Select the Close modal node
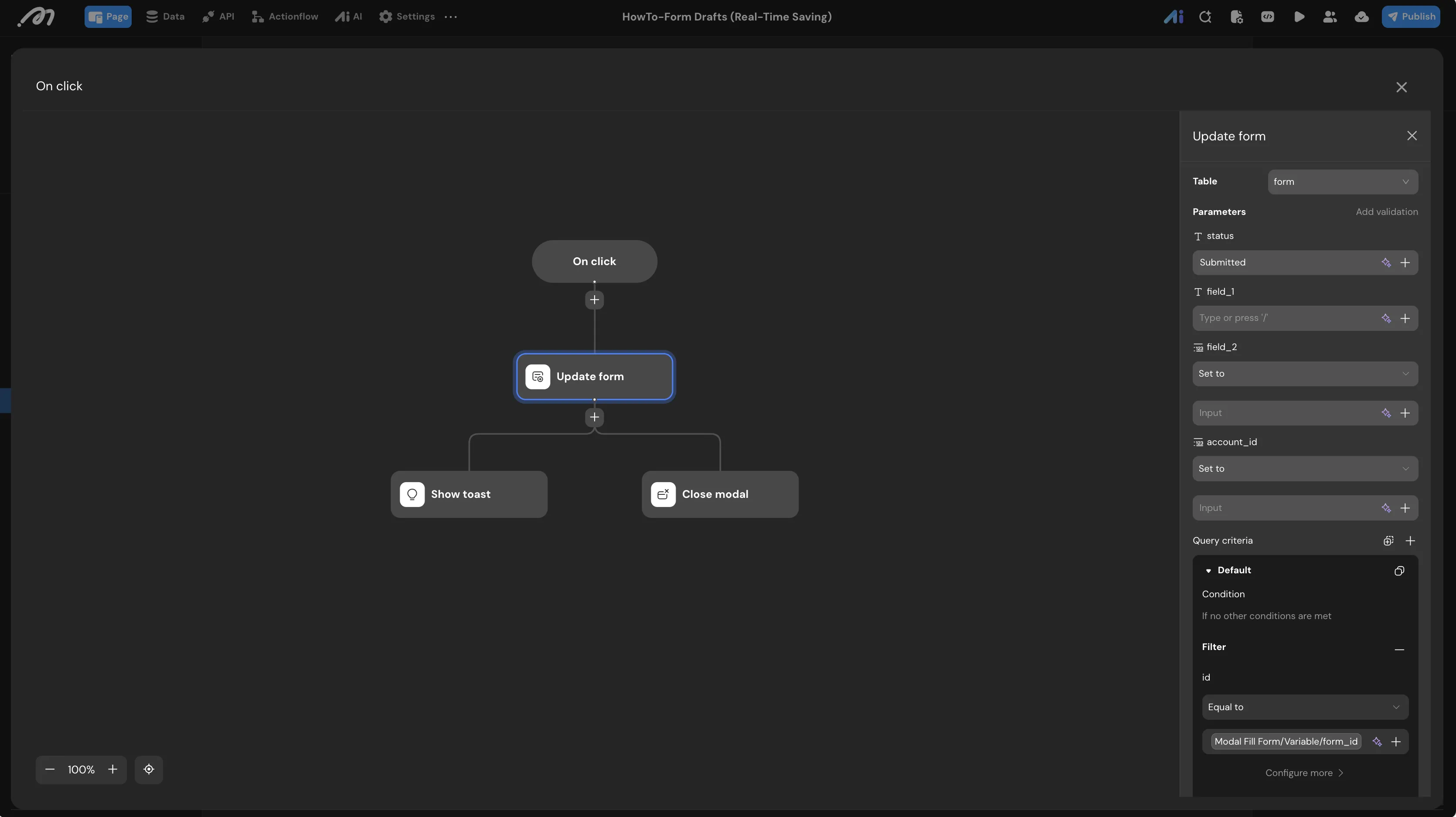The width and height of the screenshot is (1456, 817). point(720,494)
